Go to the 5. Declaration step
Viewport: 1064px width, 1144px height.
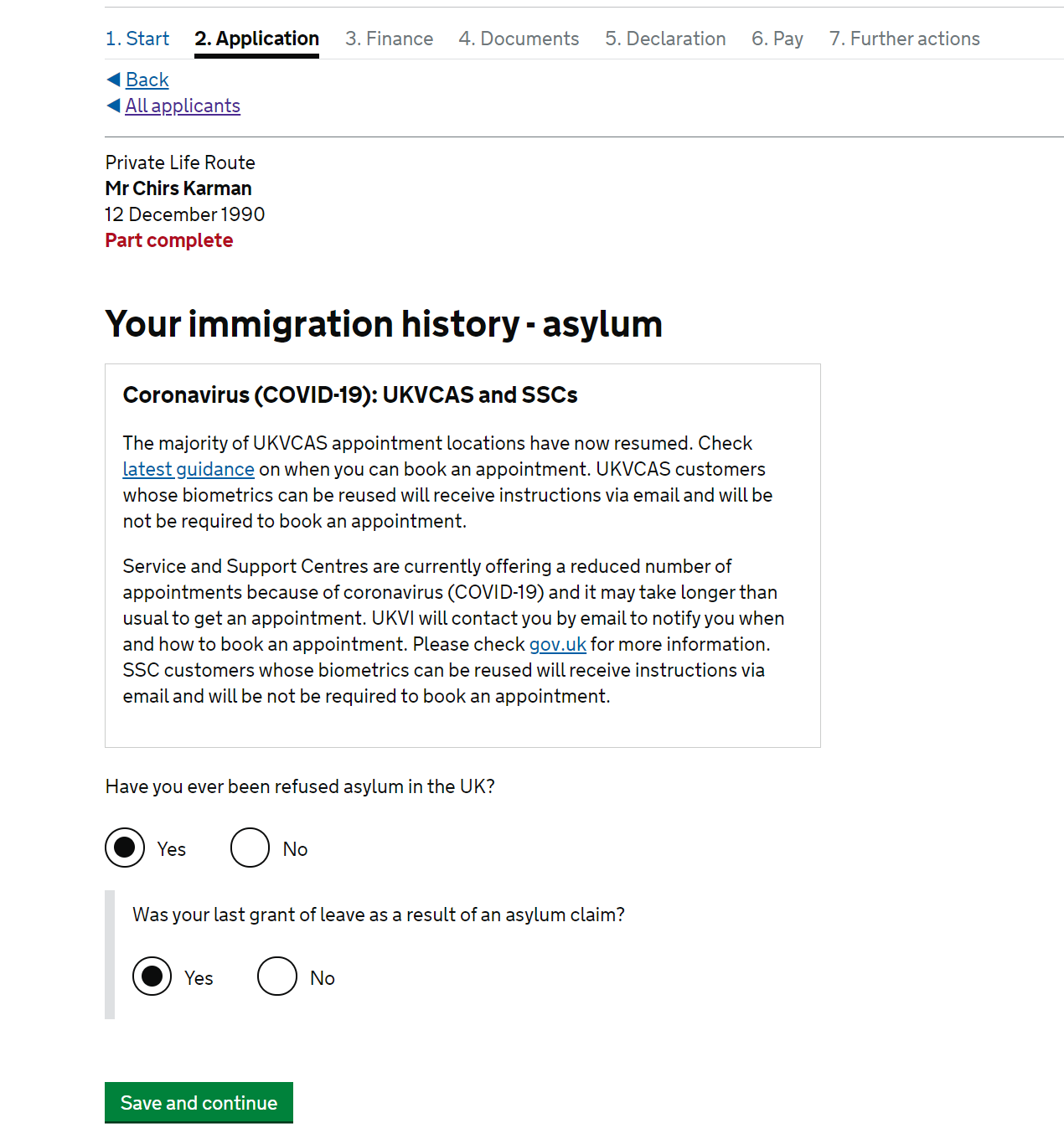click(x=665, y=39)
